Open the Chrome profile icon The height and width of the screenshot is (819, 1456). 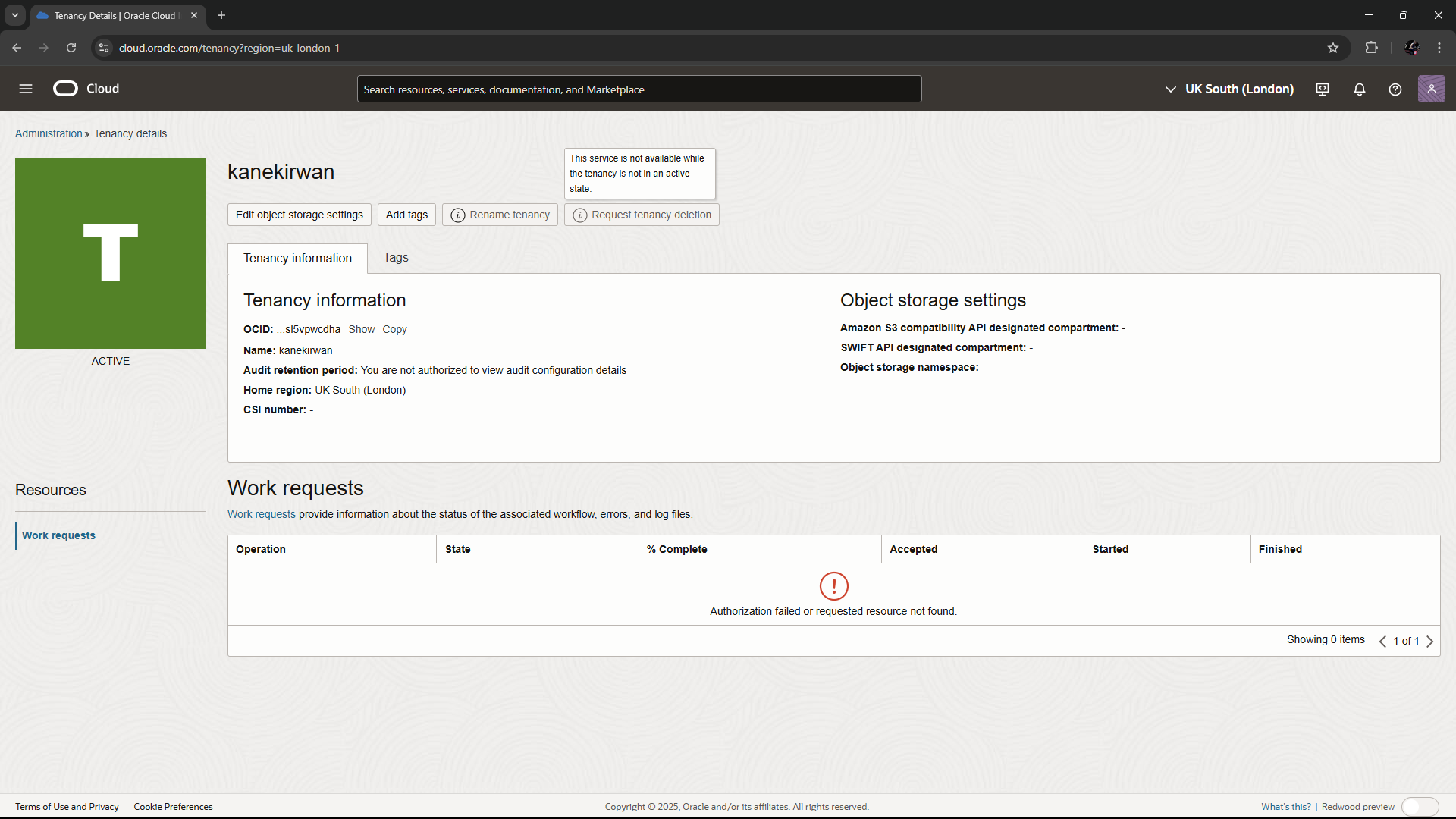1412,48
